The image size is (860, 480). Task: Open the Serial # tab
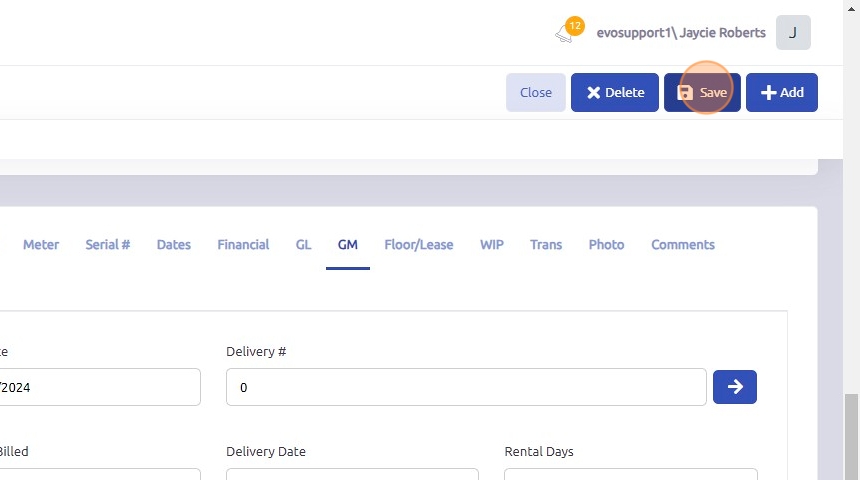point(108,245)
